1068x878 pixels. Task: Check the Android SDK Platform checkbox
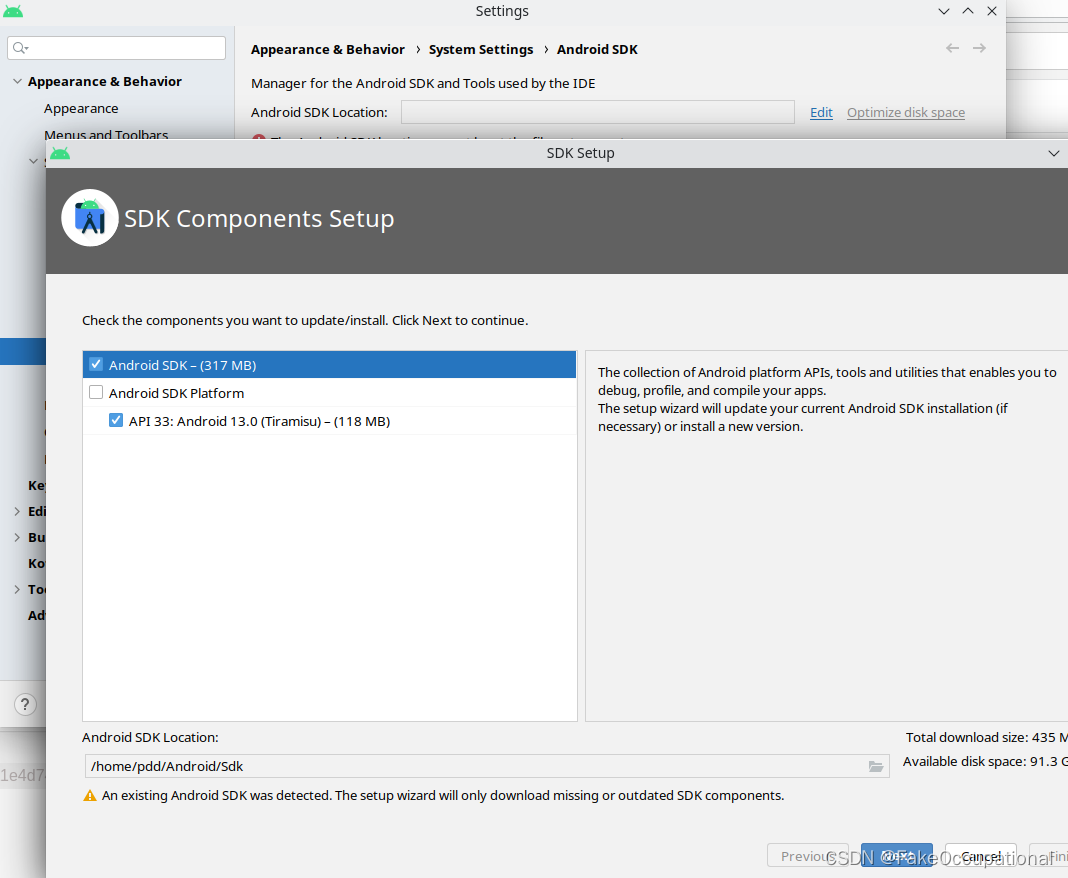(96, 392)
